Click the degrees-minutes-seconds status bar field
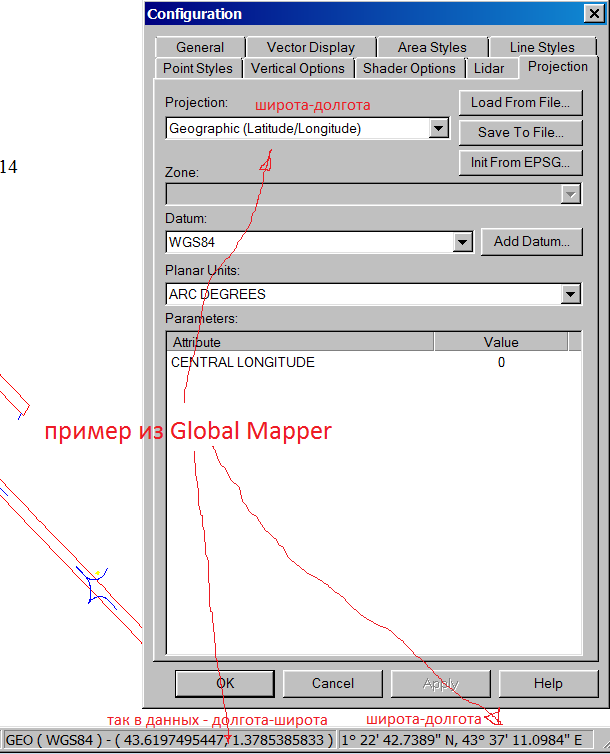 pos(465,740)
